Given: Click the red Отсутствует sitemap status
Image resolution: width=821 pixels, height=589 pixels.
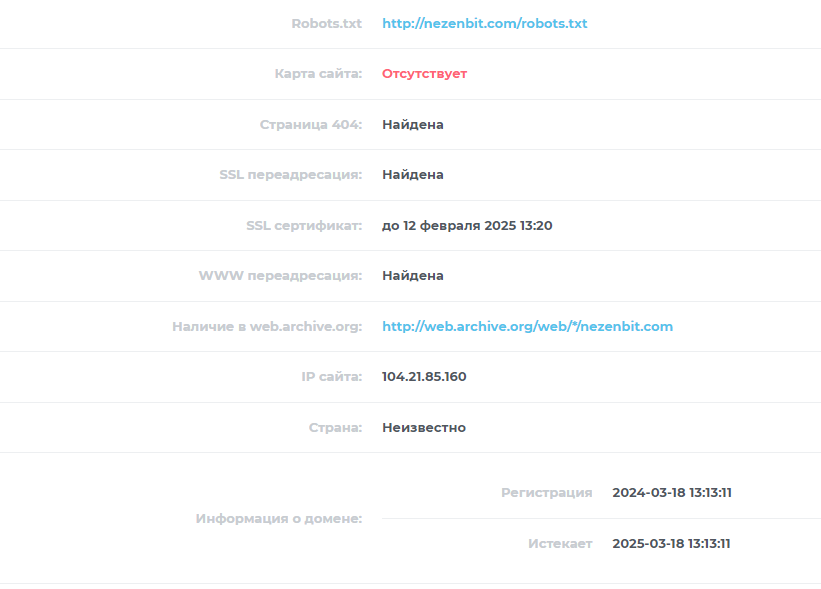Looking at the screenshot, I should point(424,74).
